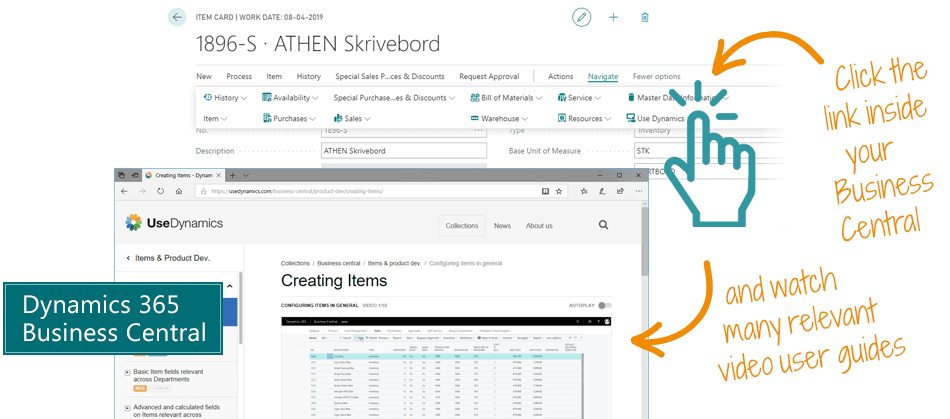Click the sidebar list scrollbar
Image resolution: width=950 pixels, height=419 pixels.
[241, 308]
